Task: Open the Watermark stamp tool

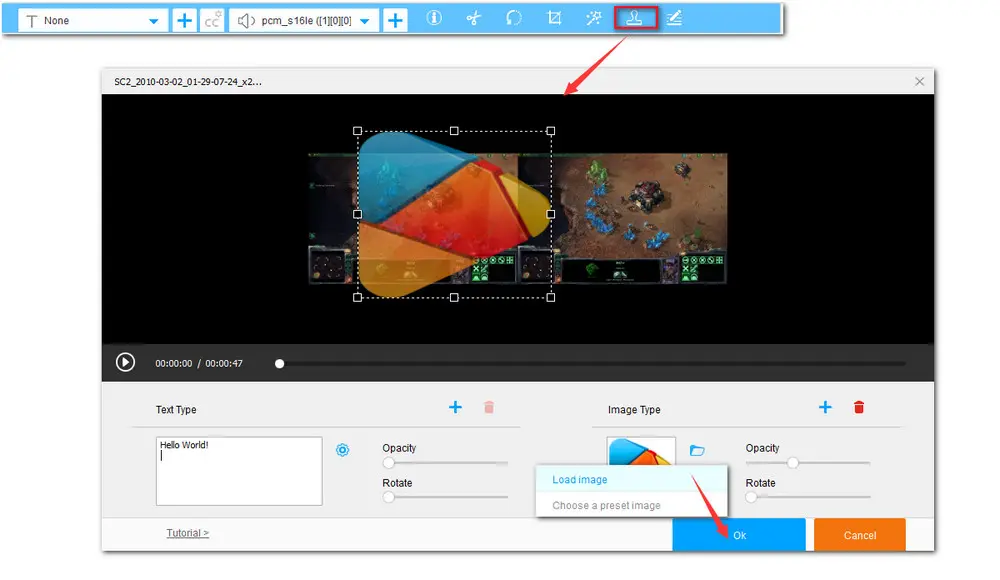Action: (635, 18)
